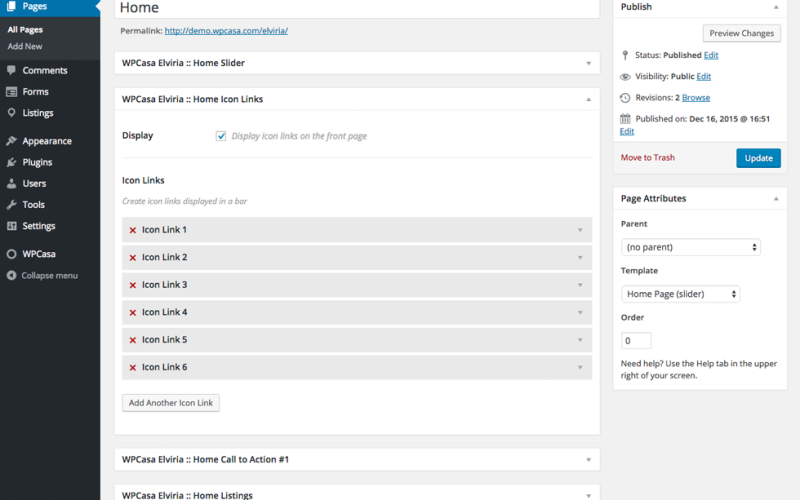The width and height of the screenshot is (800, 500).
Task: Click the Order number input field
Action: click(636, 341)
